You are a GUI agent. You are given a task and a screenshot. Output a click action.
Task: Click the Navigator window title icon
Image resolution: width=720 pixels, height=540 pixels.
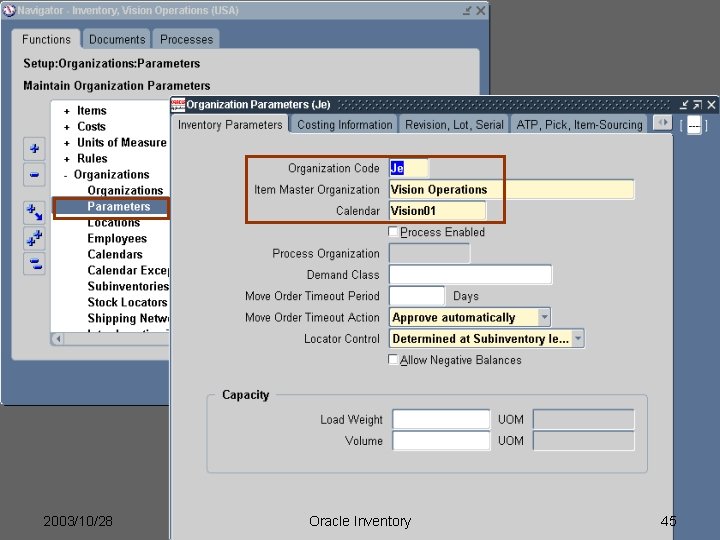[x=9, y=10]
